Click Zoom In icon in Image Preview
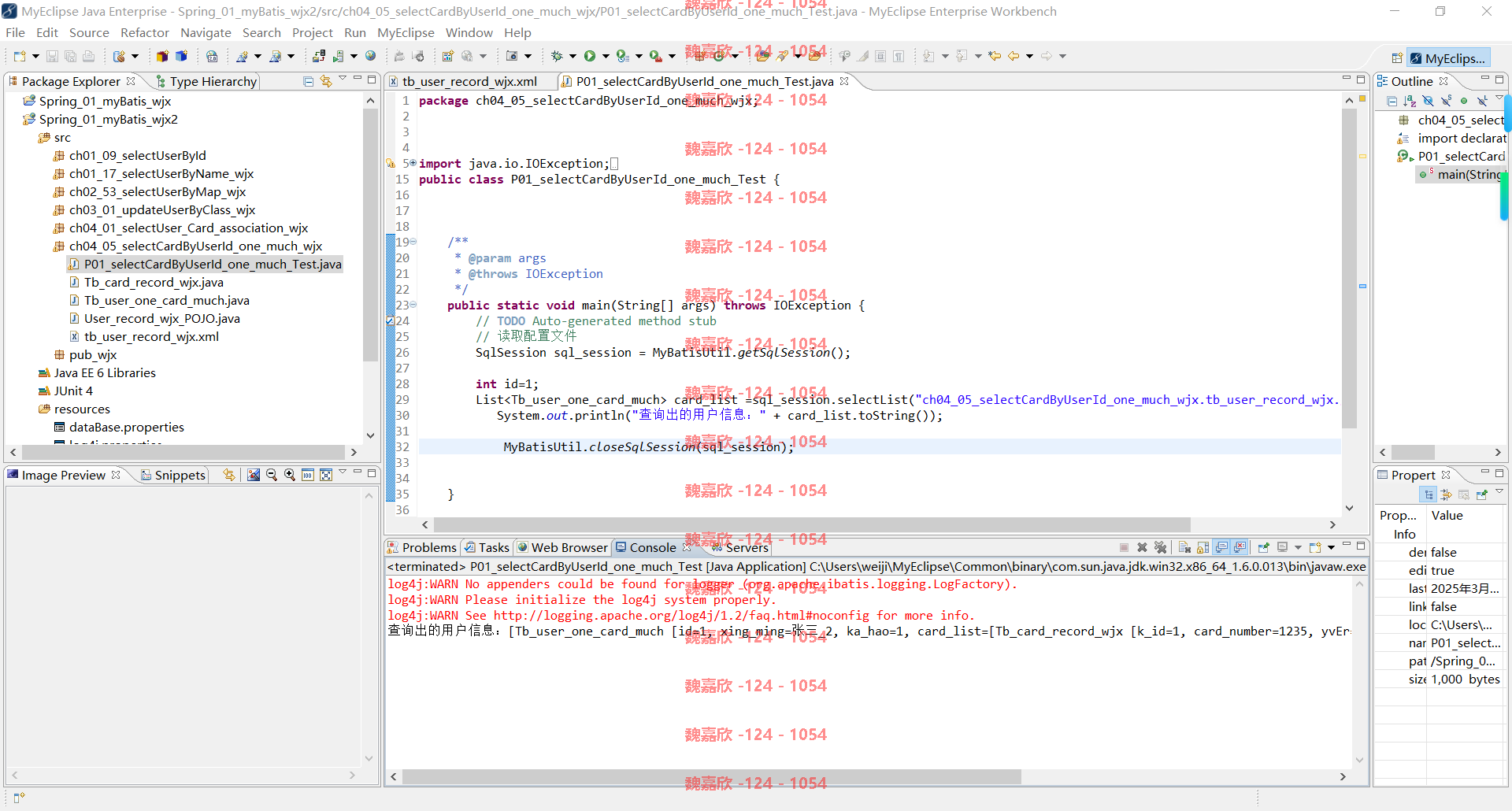The height and width of the screenshot is (811, 1512). (290, 475)
